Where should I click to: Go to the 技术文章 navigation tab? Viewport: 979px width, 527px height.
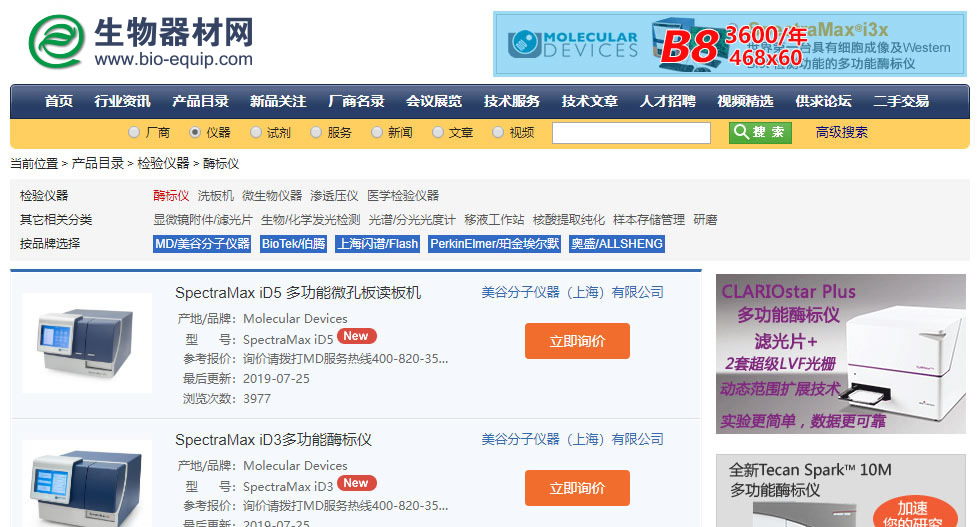coord(589,101)
